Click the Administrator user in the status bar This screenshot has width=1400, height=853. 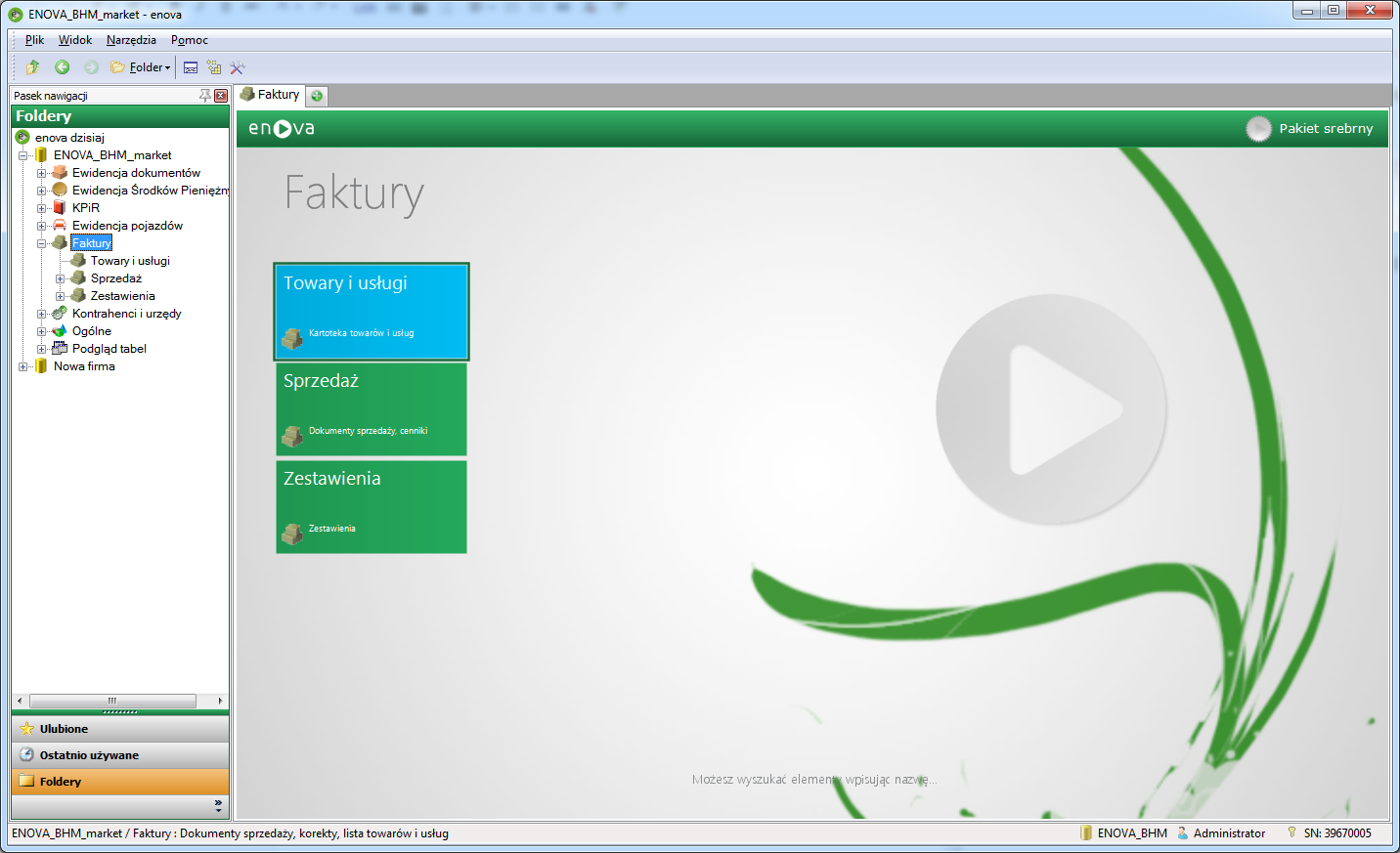pyautogui.click(x=1221, y=833)
